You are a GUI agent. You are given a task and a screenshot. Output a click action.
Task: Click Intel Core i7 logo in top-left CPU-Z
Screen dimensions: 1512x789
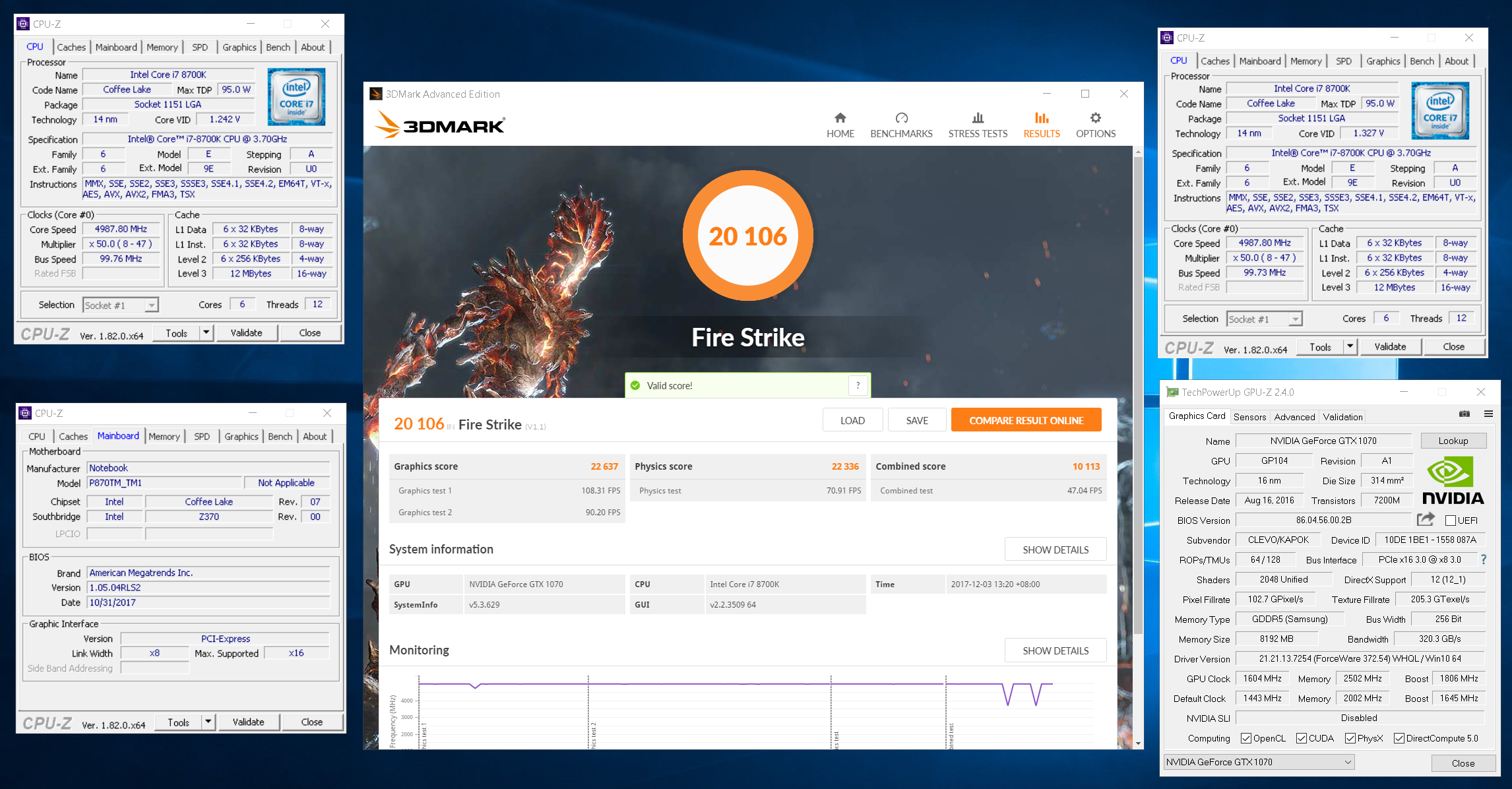click(297, 96)
